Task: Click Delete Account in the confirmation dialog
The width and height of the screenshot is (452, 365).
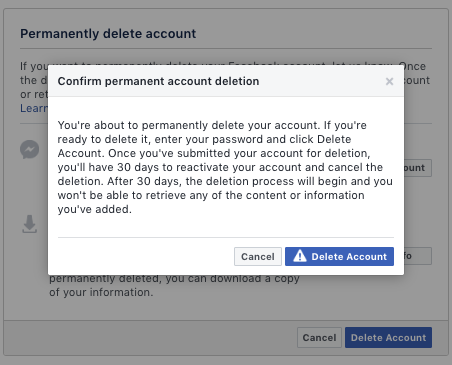Action: coord(339,256)
